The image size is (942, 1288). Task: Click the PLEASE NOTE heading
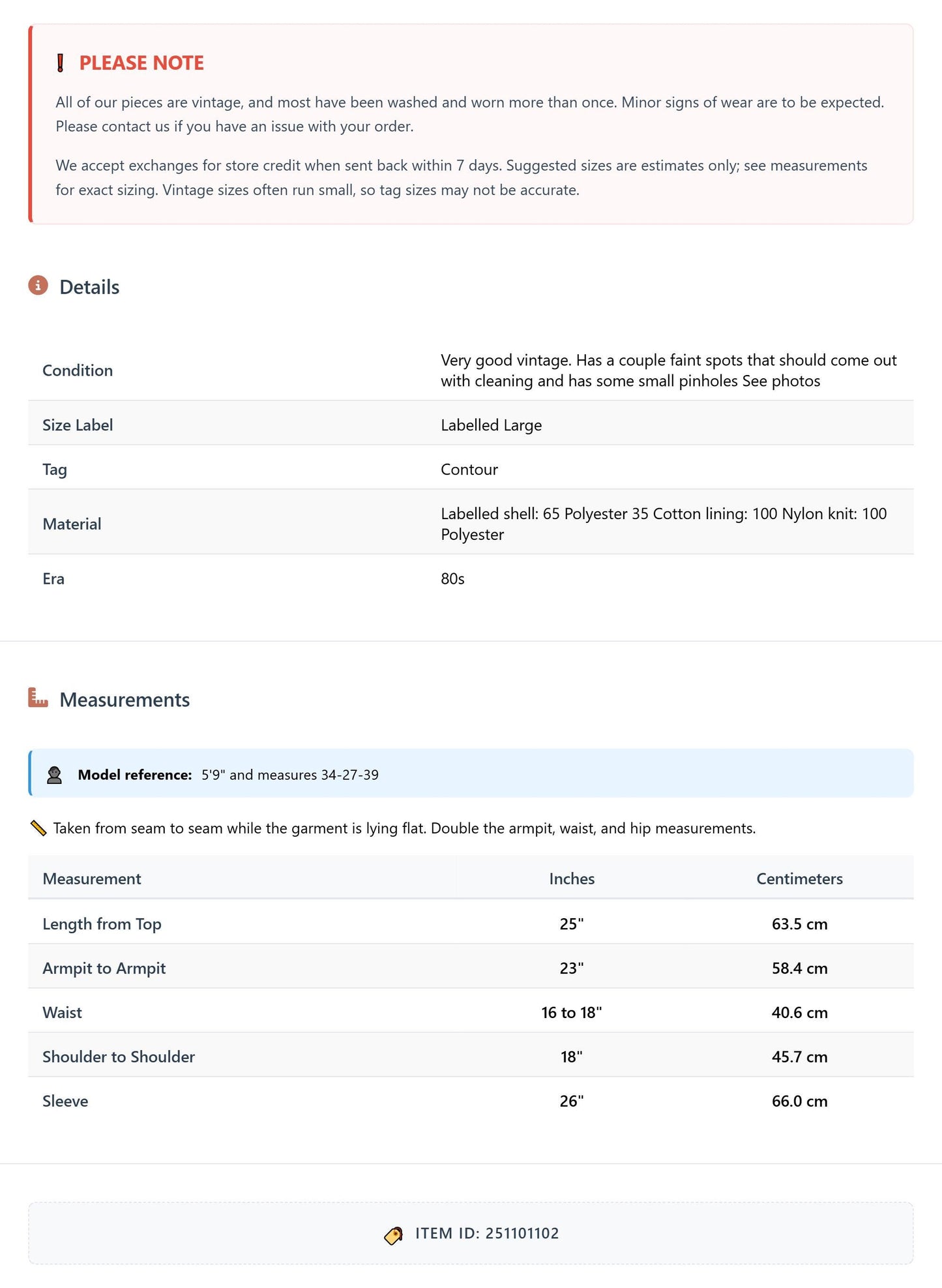[141, 63]
